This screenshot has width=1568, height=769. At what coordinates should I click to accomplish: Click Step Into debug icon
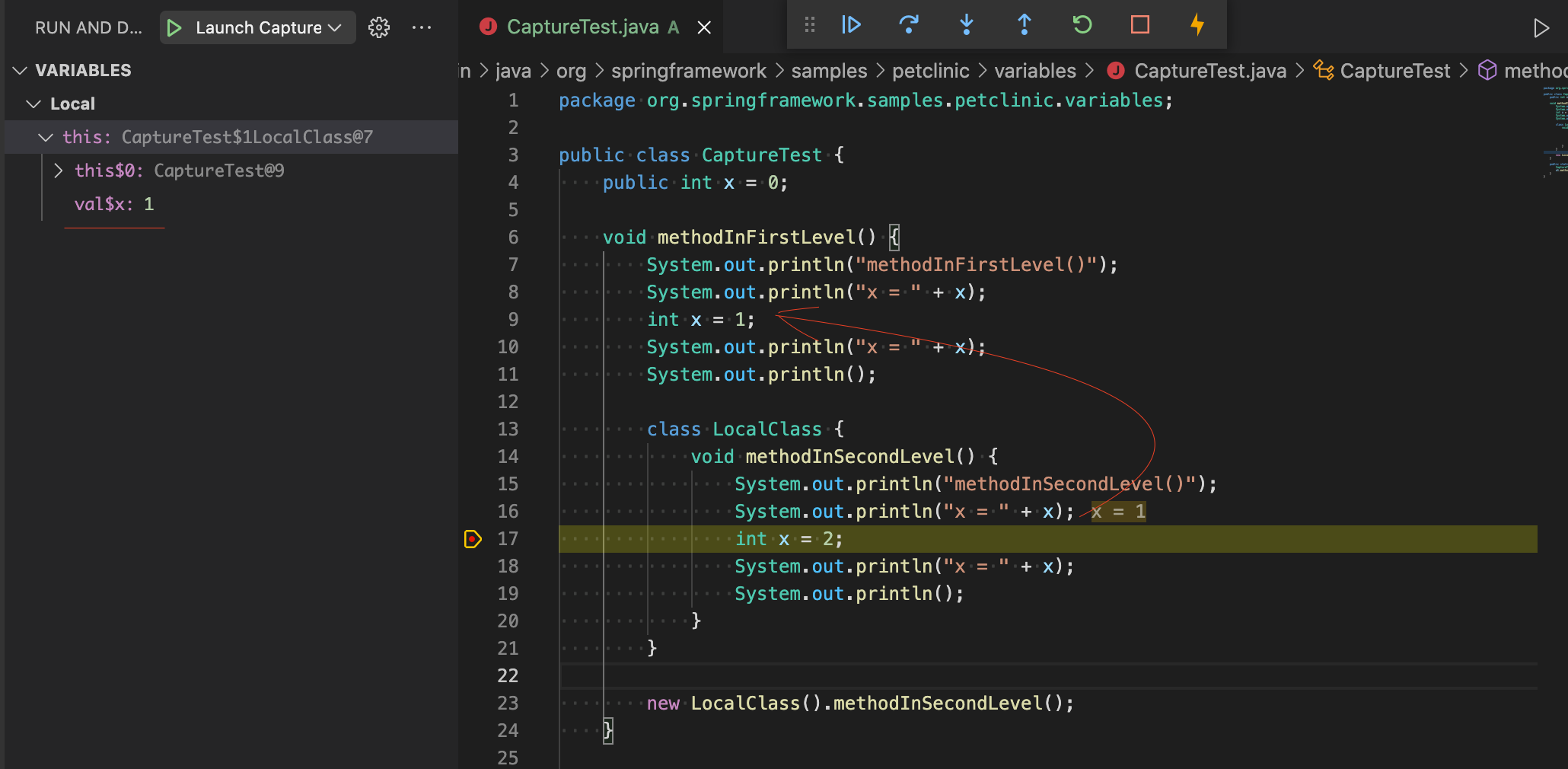(x=967, y=25)
